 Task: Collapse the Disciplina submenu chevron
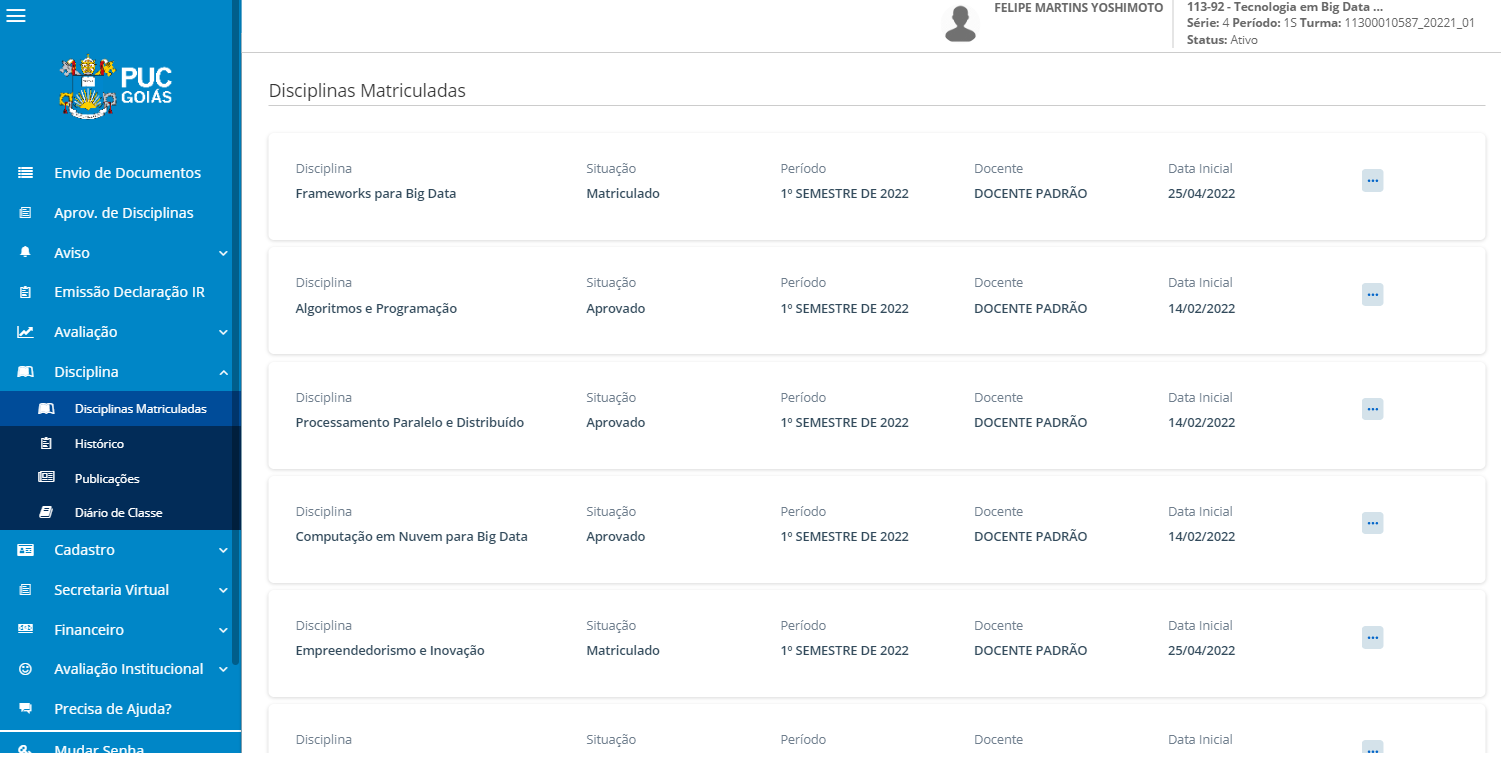[223, 373]
